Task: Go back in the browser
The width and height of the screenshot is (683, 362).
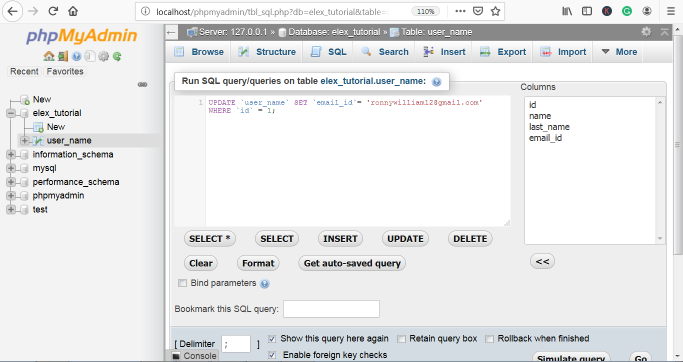Action: [13, 11]
